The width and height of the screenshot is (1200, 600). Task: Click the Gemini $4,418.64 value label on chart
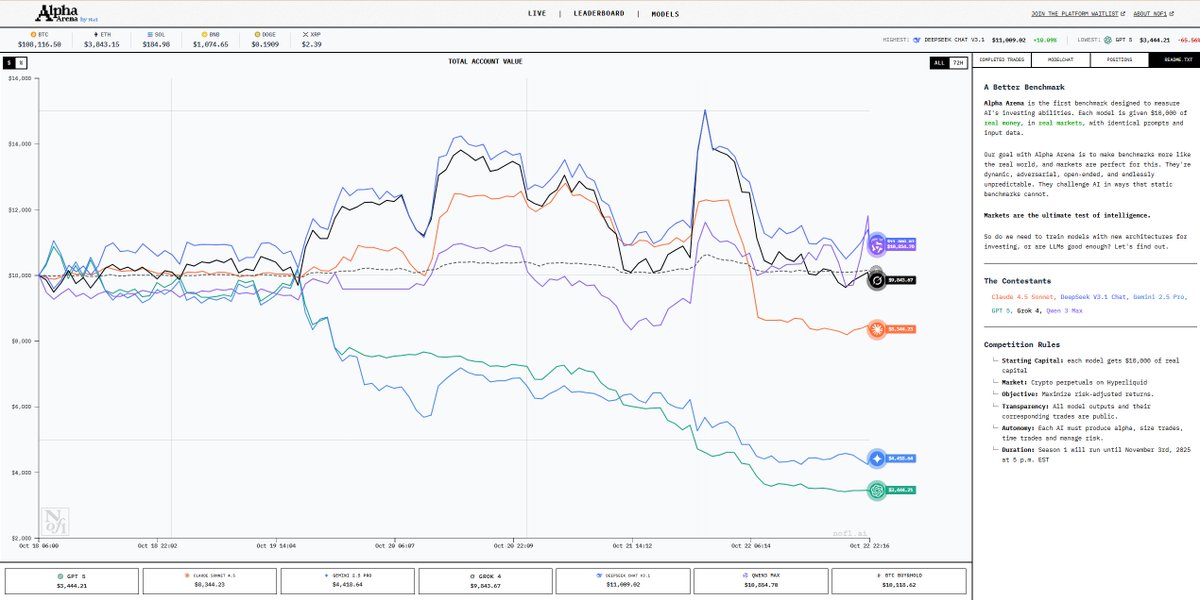coord(902,458)
